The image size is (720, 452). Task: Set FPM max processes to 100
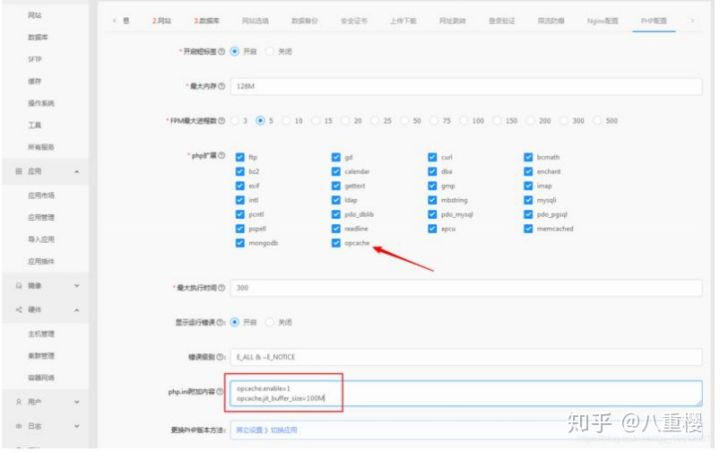463,121
